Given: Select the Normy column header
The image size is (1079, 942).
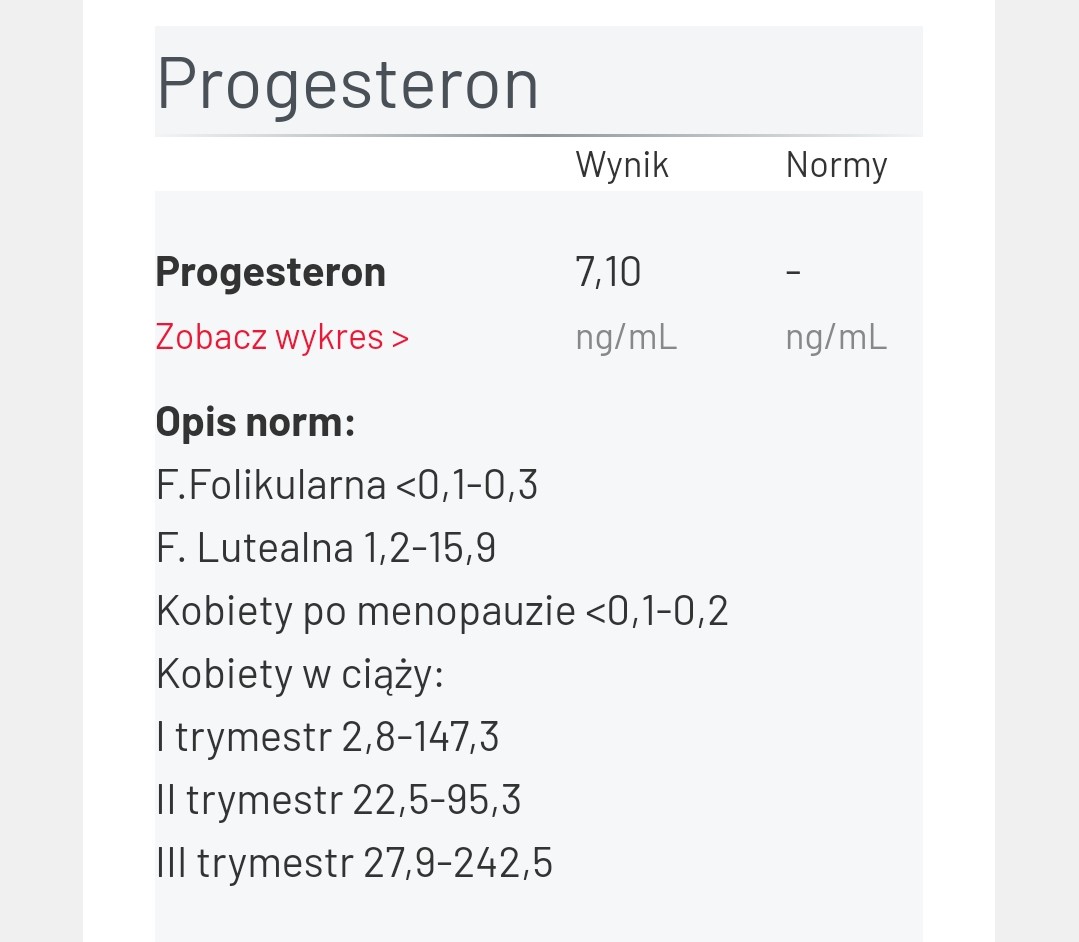Looking at the screenshot, I should coord(836,165).
